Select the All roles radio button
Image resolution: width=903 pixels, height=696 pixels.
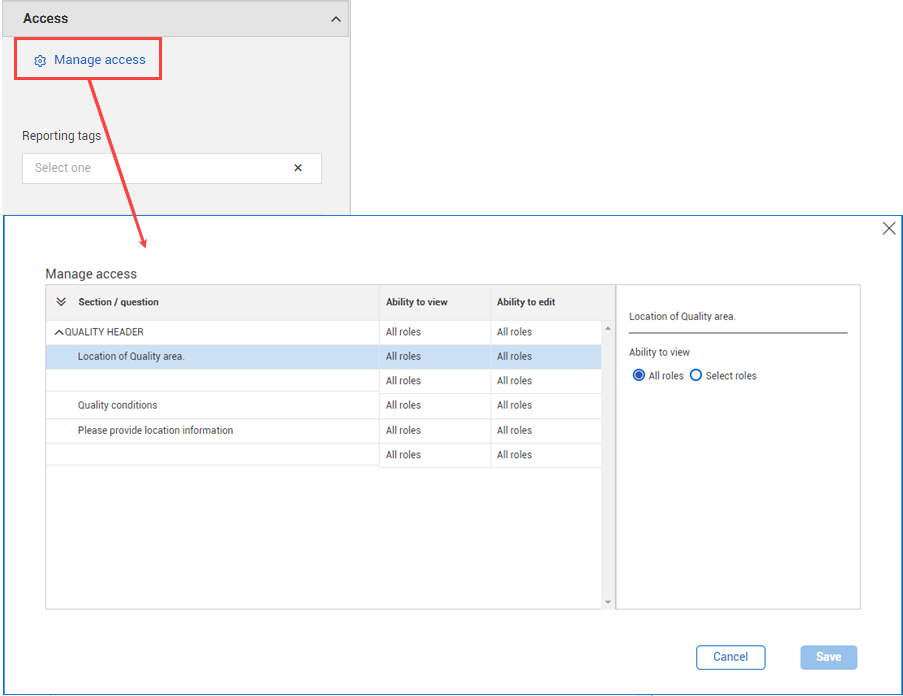[x=639, y=376]
